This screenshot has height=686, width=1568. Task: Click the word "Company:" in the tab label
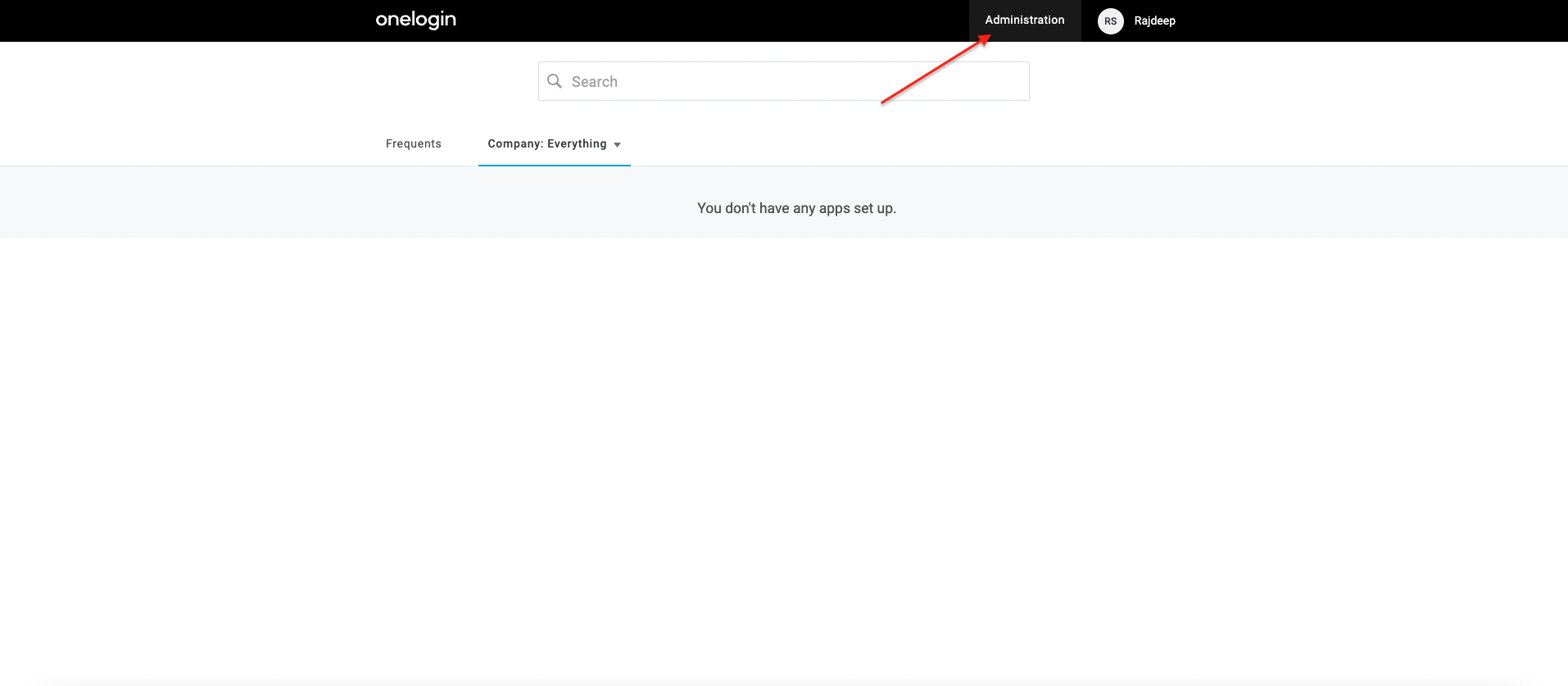515,143
